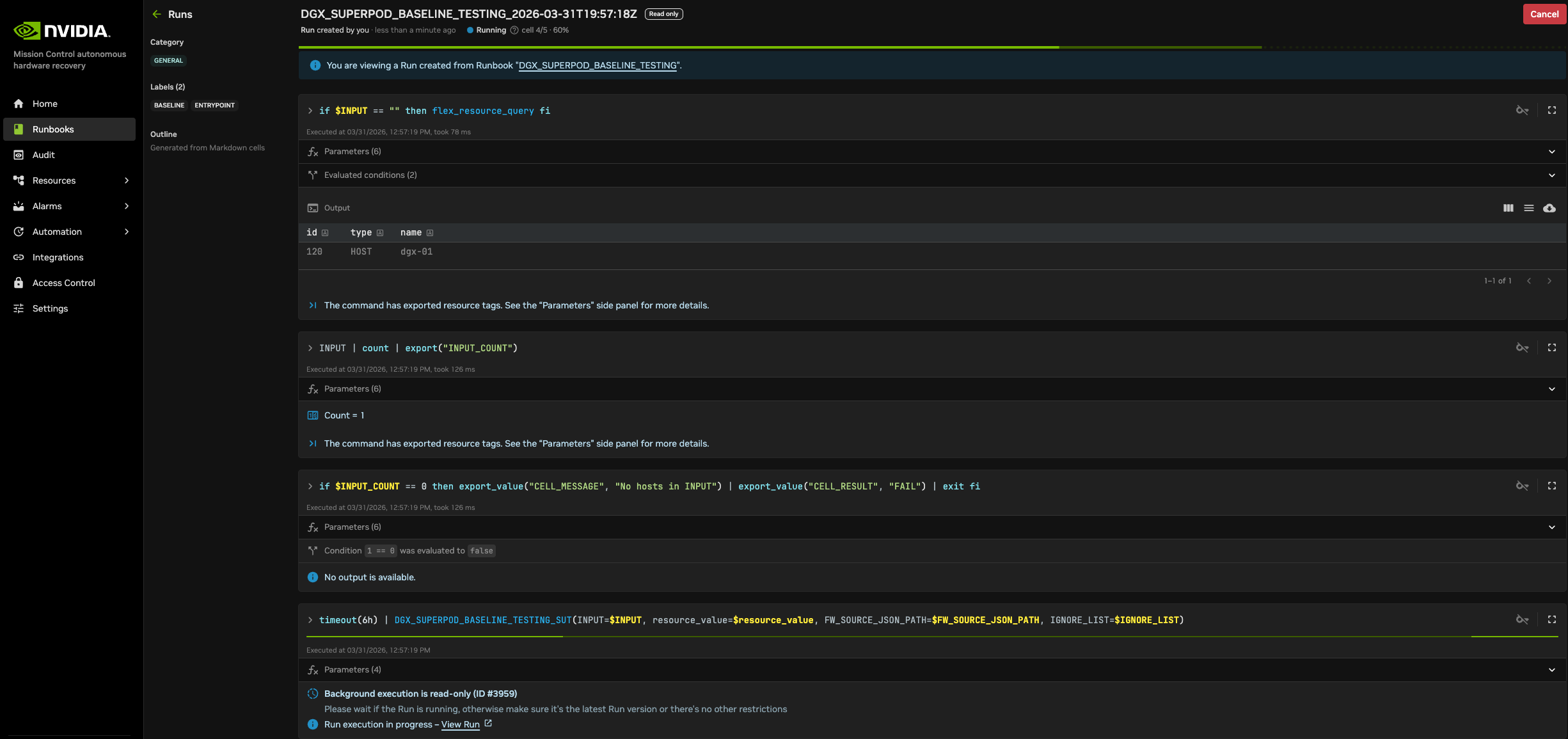Maximize the timeout(6h) cell

(x=1551, y=620)
